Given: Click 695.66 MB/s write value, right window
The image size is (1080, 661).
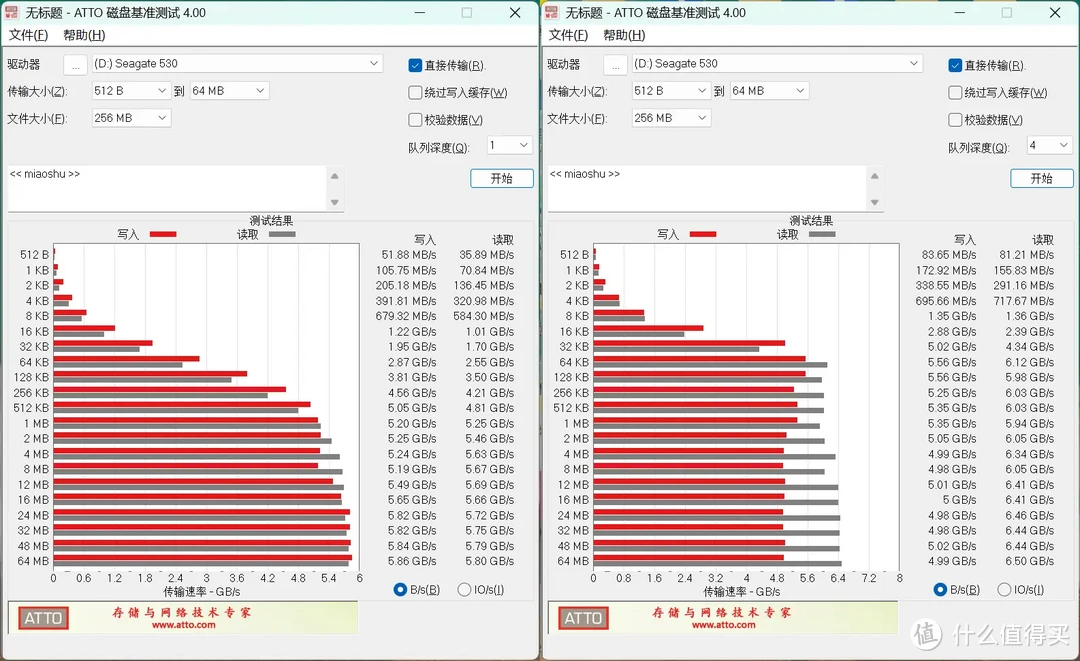Looking at the screenshot, I should coord(946,301).
